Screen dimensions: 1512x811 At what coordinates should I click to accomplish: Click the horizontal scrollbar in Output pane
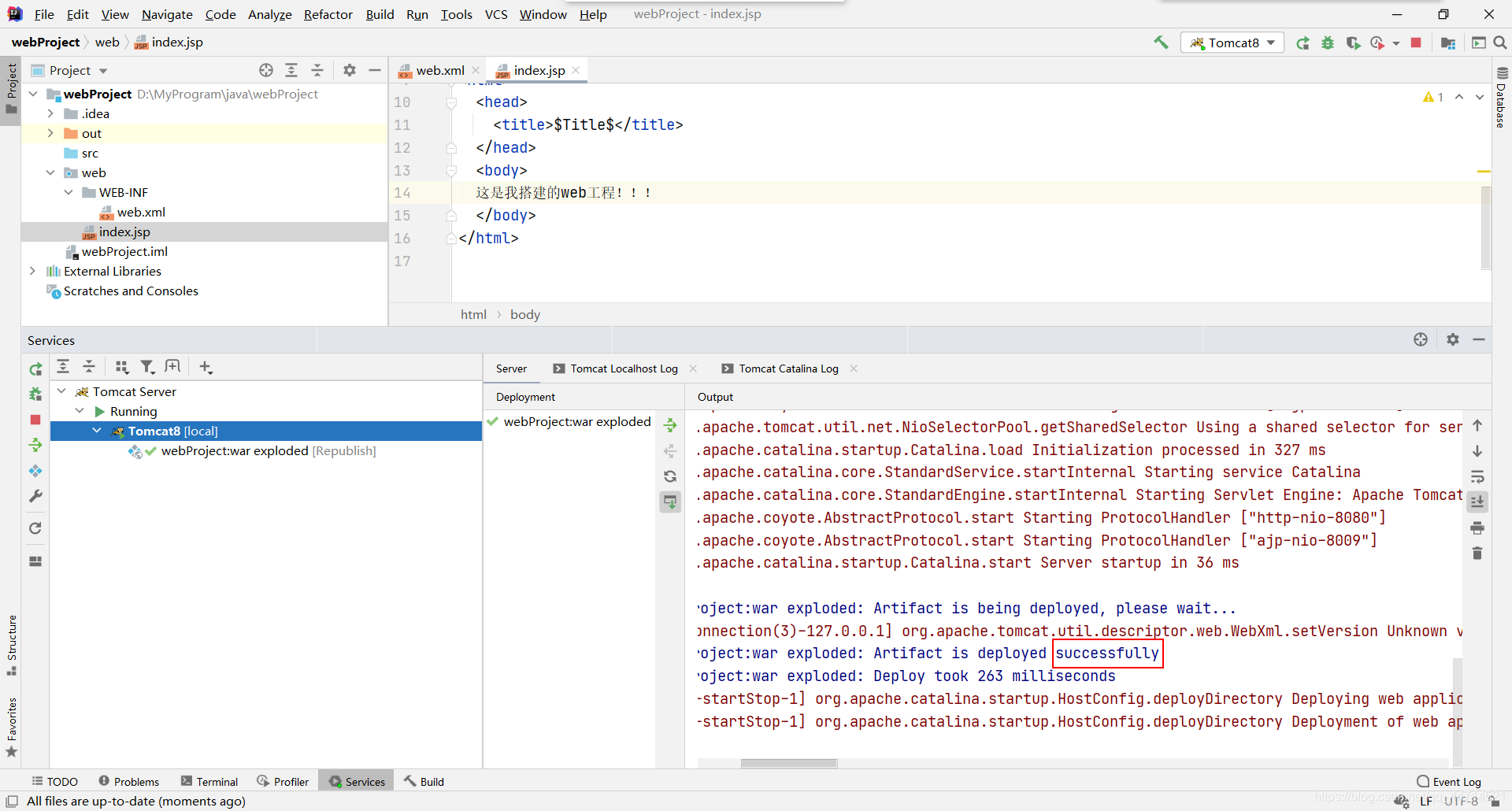click(789, 763)
